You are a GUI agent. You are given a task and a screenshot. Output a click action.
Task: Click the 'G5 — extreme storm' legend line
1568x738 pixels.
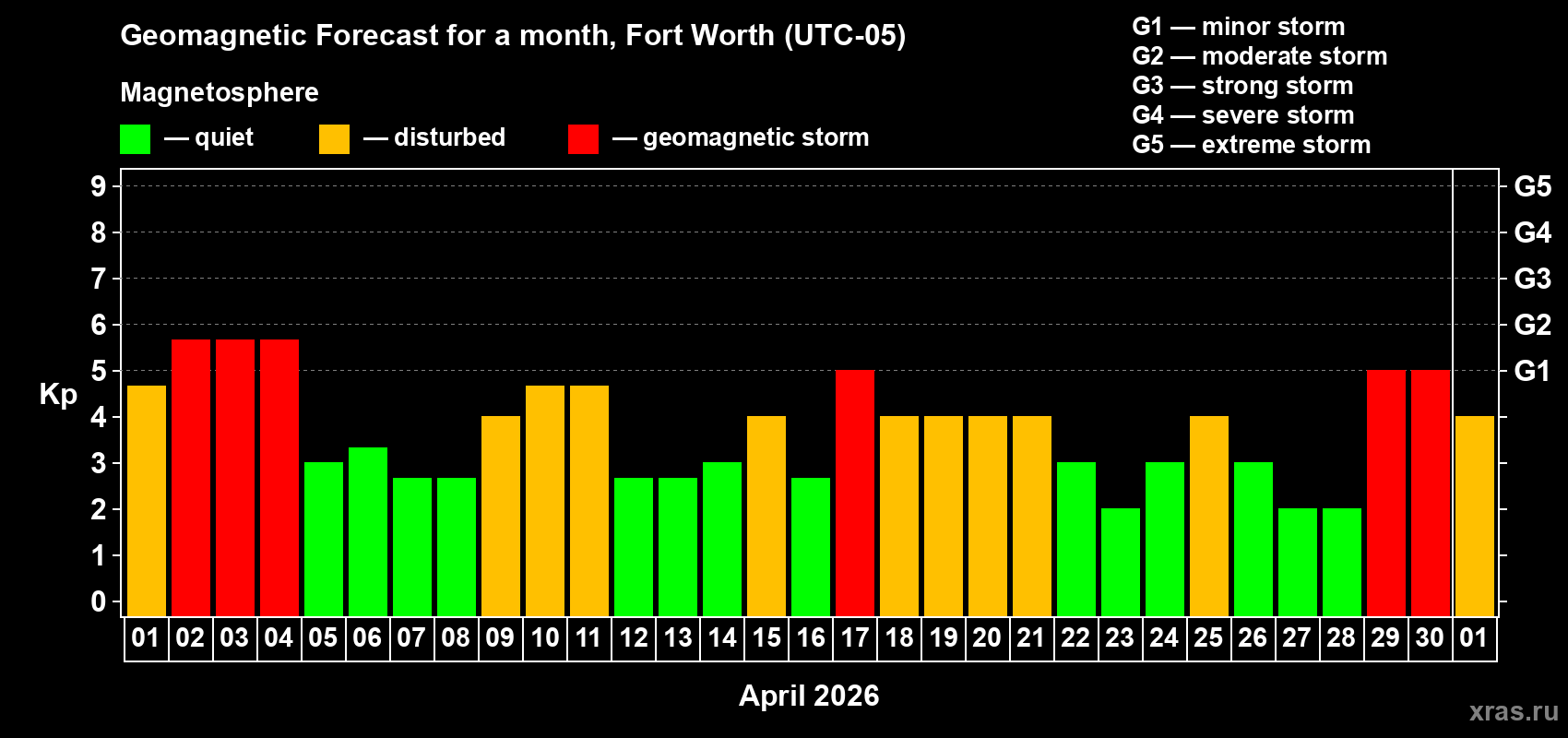coord(1251,145)
